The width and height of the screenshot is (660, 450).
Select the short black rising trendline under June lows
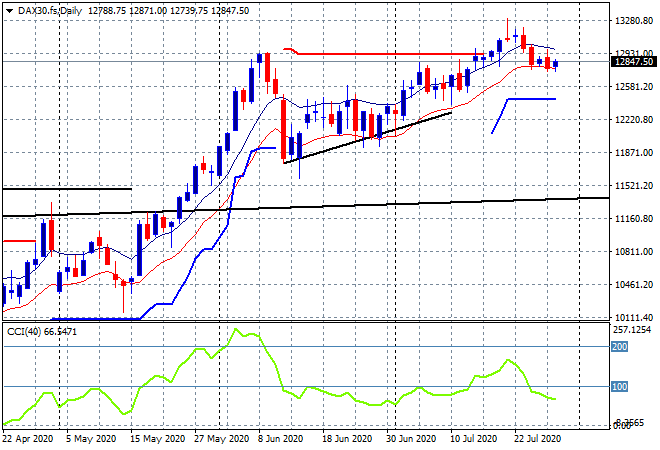click(x=368, y=138)
